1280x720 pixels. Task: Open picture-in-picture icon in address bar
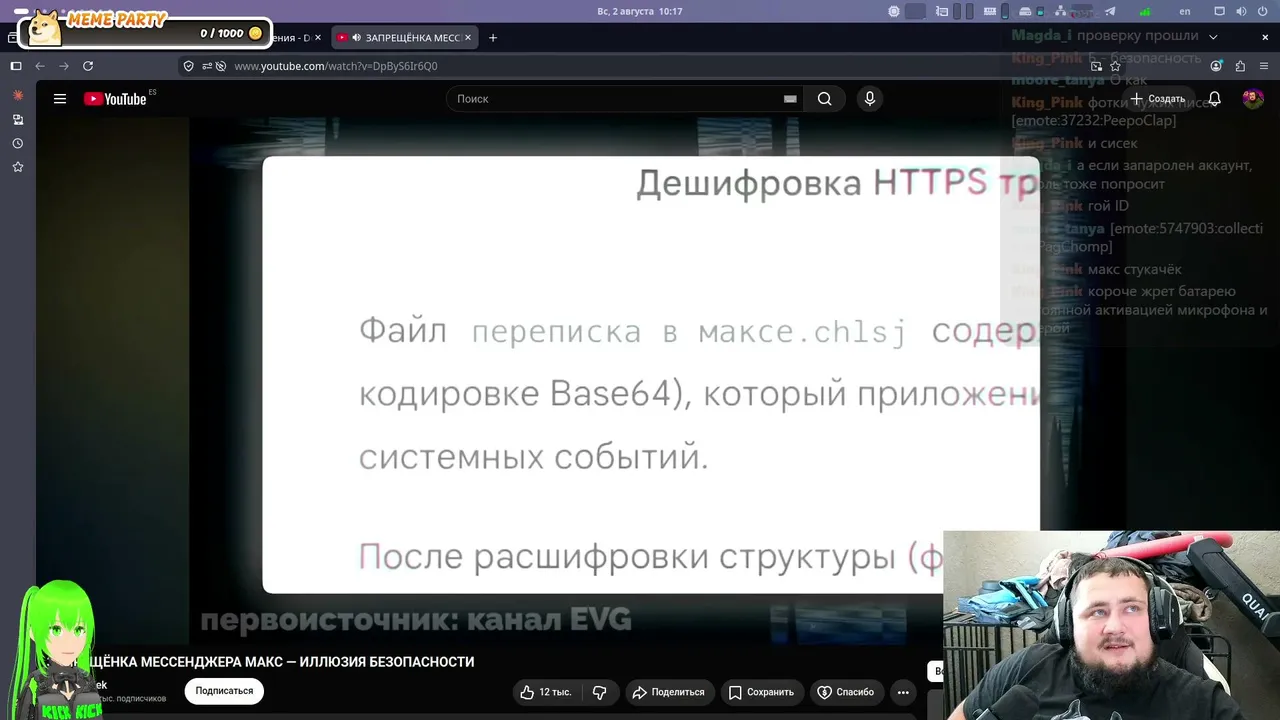point(1096,66)
